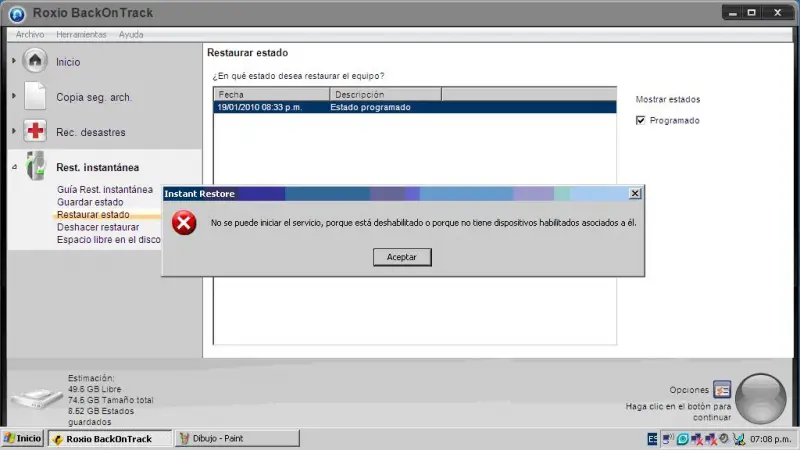
Task: Open the Opciones settings icon
Action: click(x=722, y=390)
